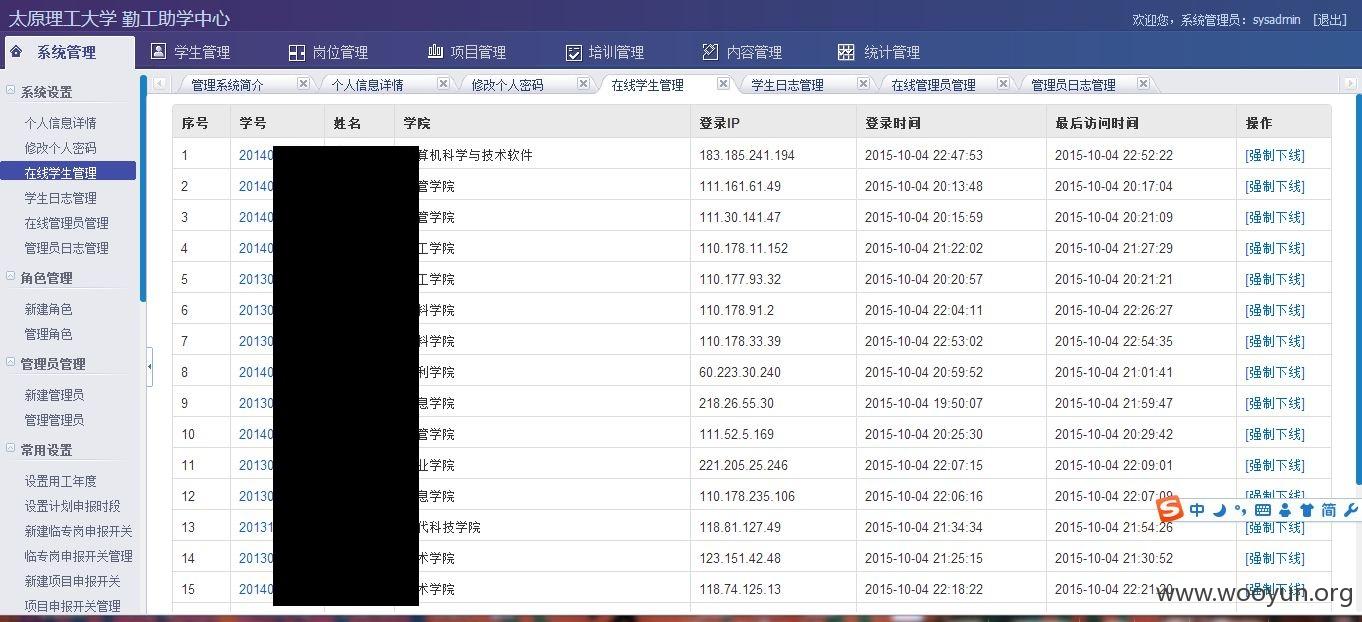The image size is (1362, 622).
Task: Click 强制下线 for IP 111.161.61.49
Action: (1275, 186)
